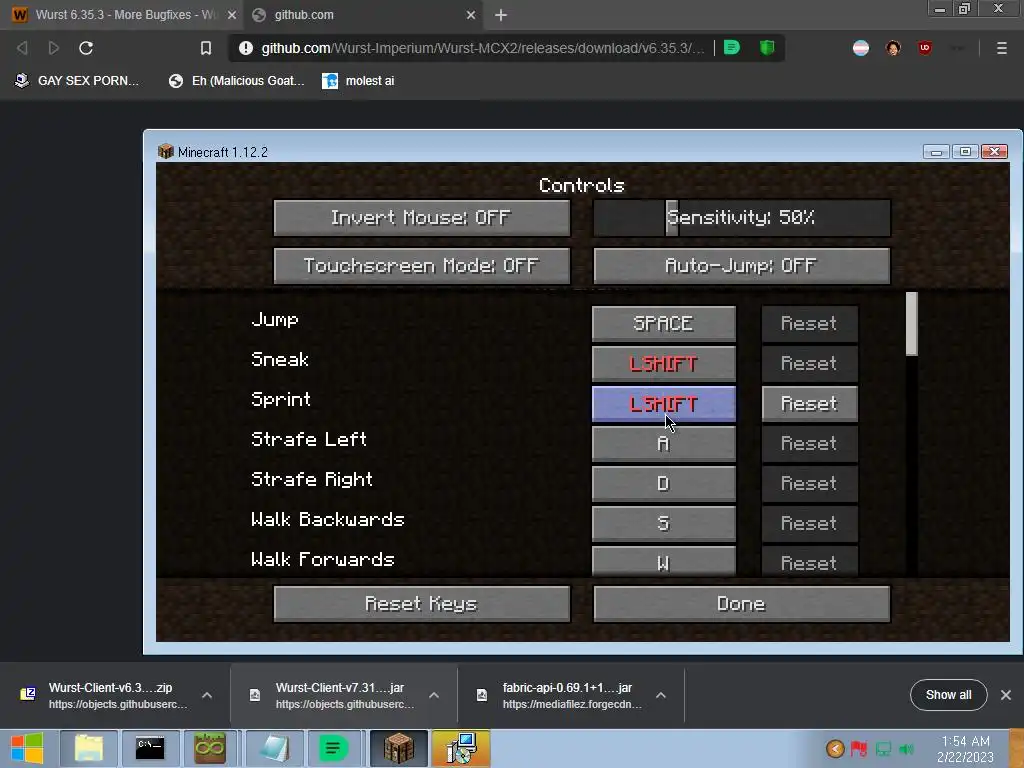Close the Wurst 6.35.3 tab
The height and width of the screenshot is (768, 1024).
pyautogui.click(x=232, y=14)
